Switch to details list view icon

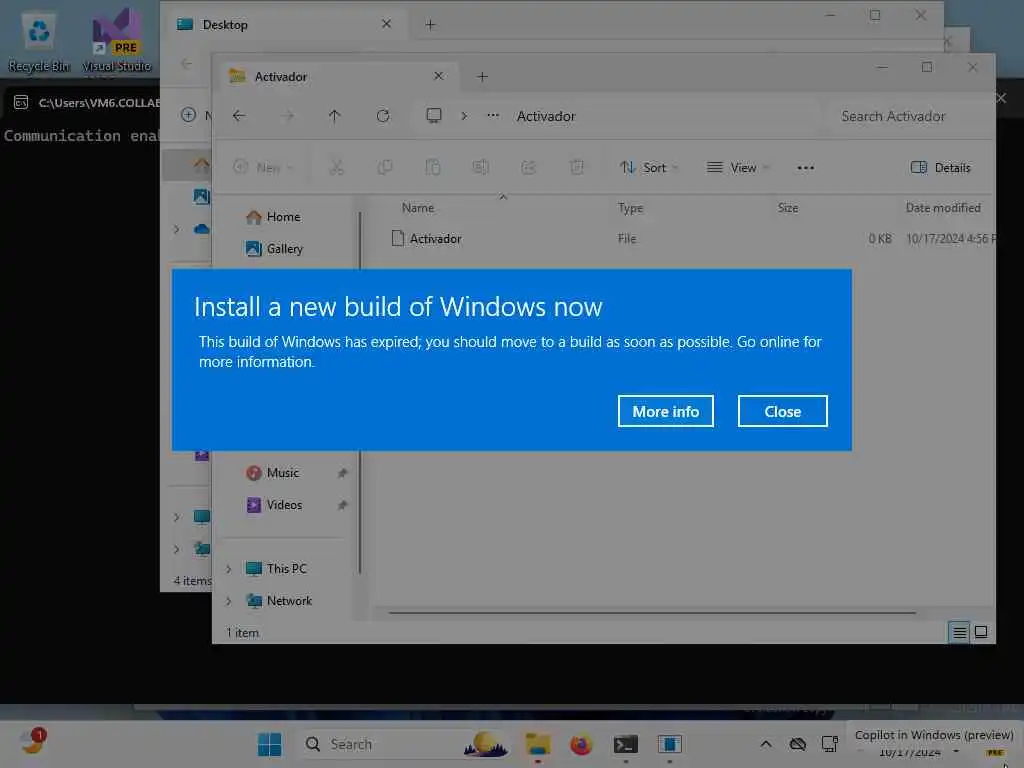click(x=959, y=632)
